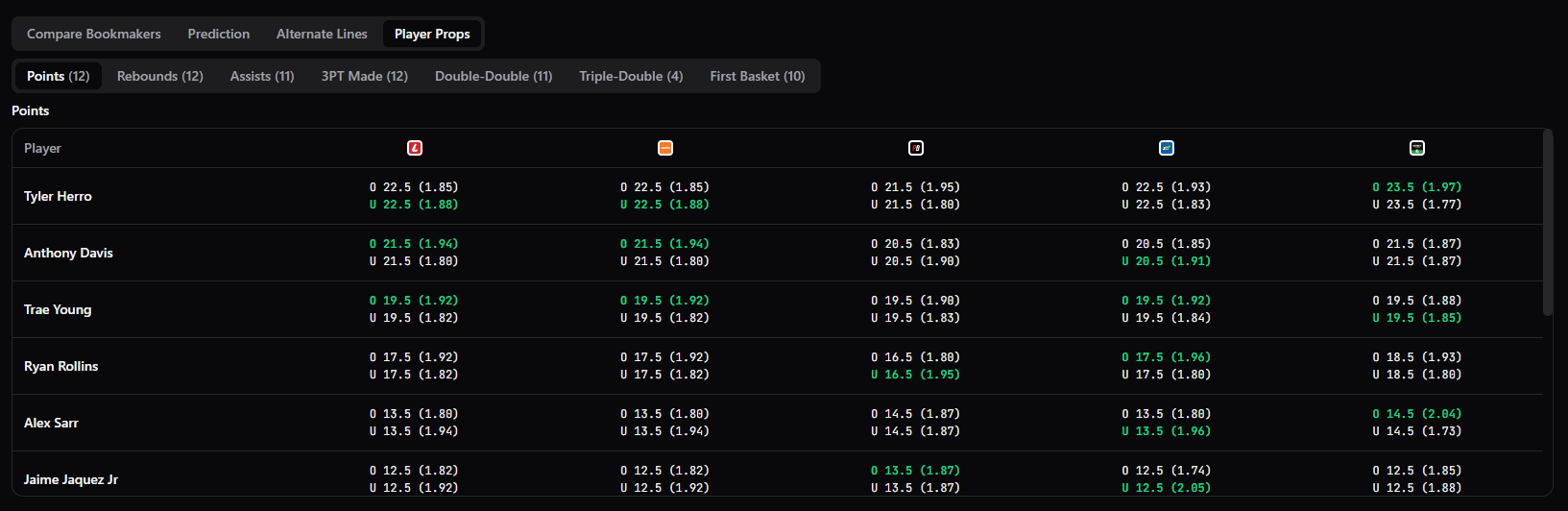Pick Anthony Davis O 20.5 (1.85)

(1167, 244)
